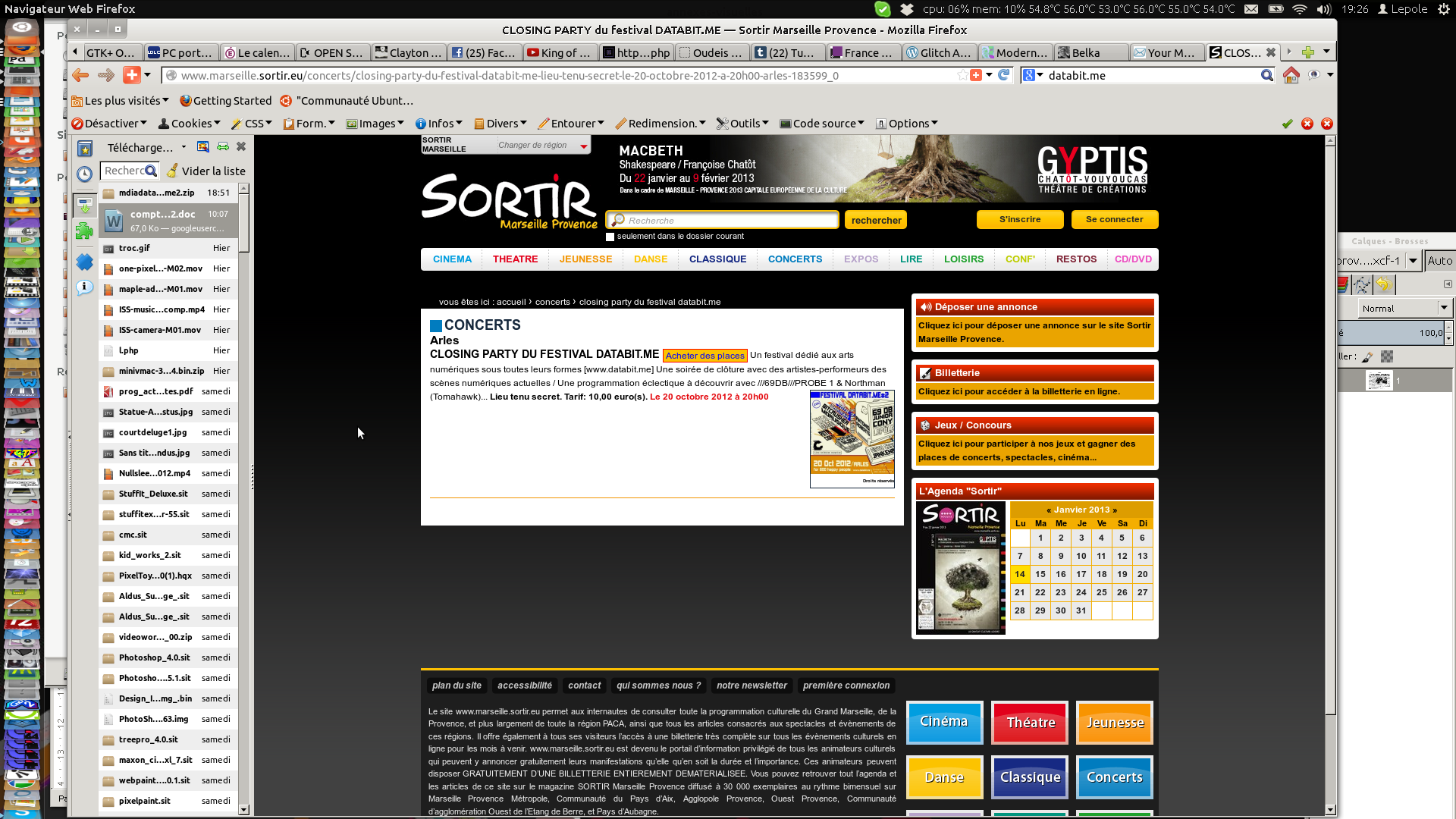Click the Firefox Home button
The image size is (1456, 819).
coord(1291,75)
